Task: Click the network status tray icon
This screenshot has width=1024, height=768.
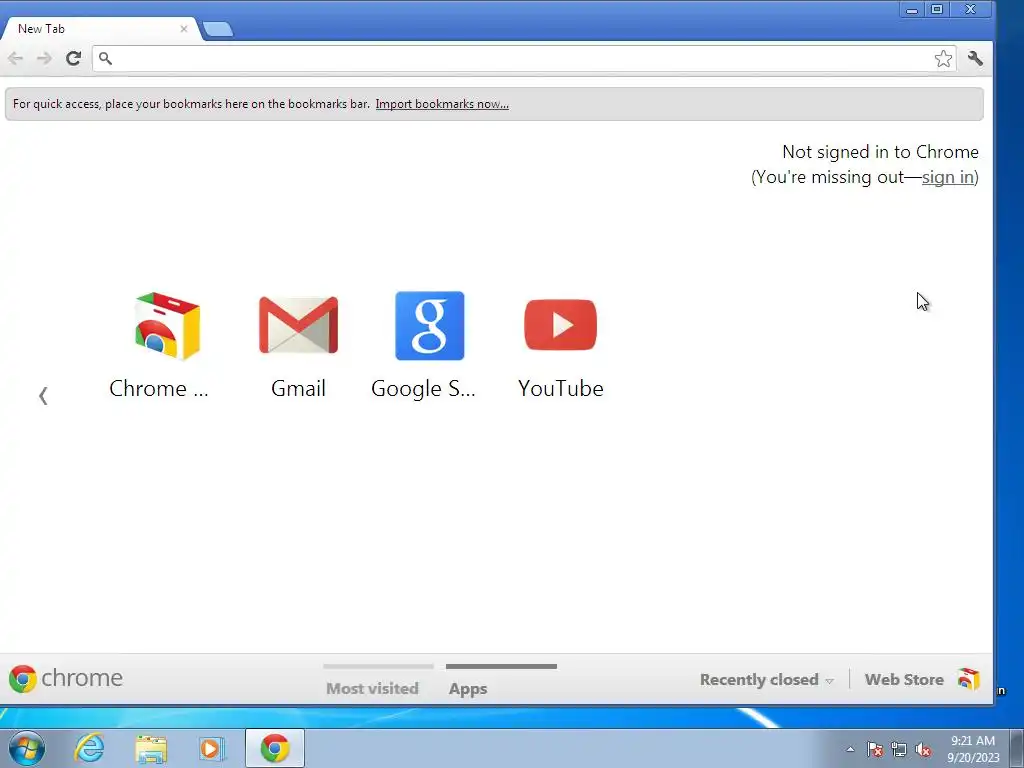Action: (899, 749)
